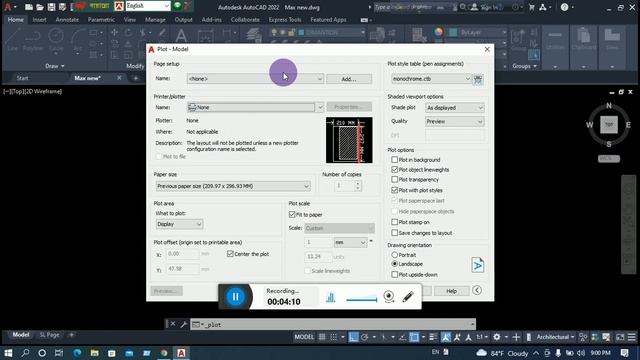Viewport: 640px width, 360px height.
Task: Open the Printer/plotter Name dropdown
Action: (255, 107)
